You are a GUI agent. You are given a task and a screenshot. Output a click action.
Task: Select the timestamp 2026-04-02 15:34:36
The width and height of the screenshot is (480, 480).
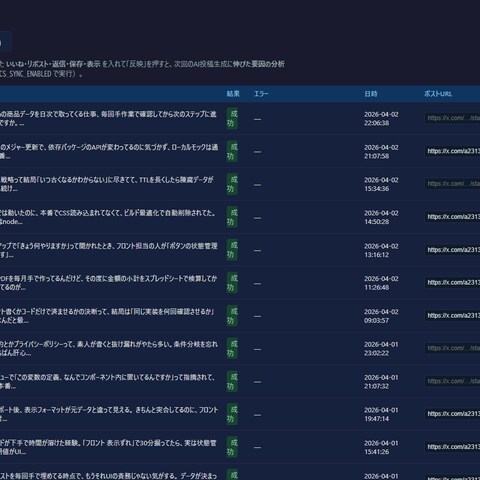[x=381, y=184]
